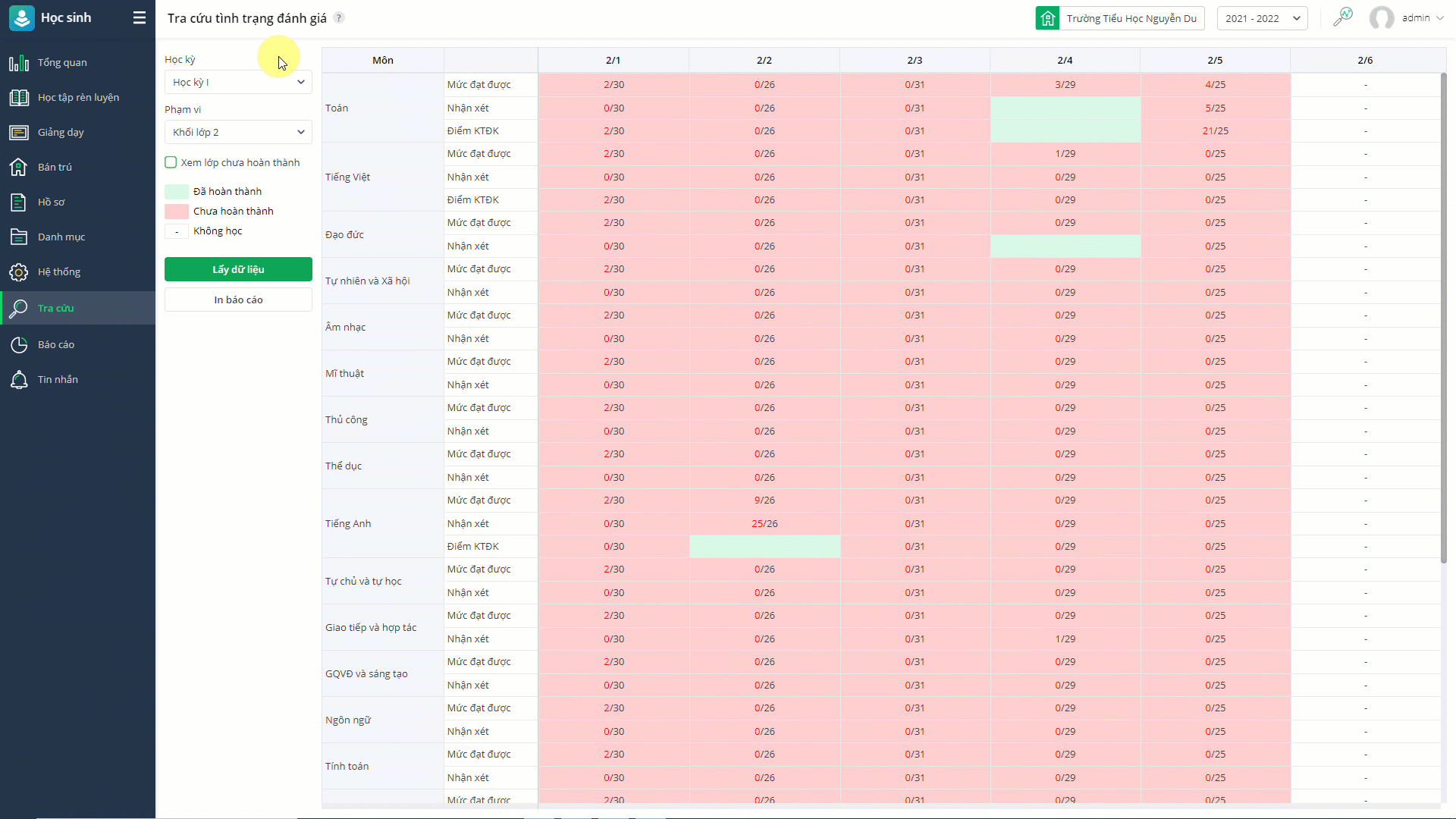Click the In báo cáo button
The width and height of the screenshot is (1456, 819).
click(x=238, y=300)
